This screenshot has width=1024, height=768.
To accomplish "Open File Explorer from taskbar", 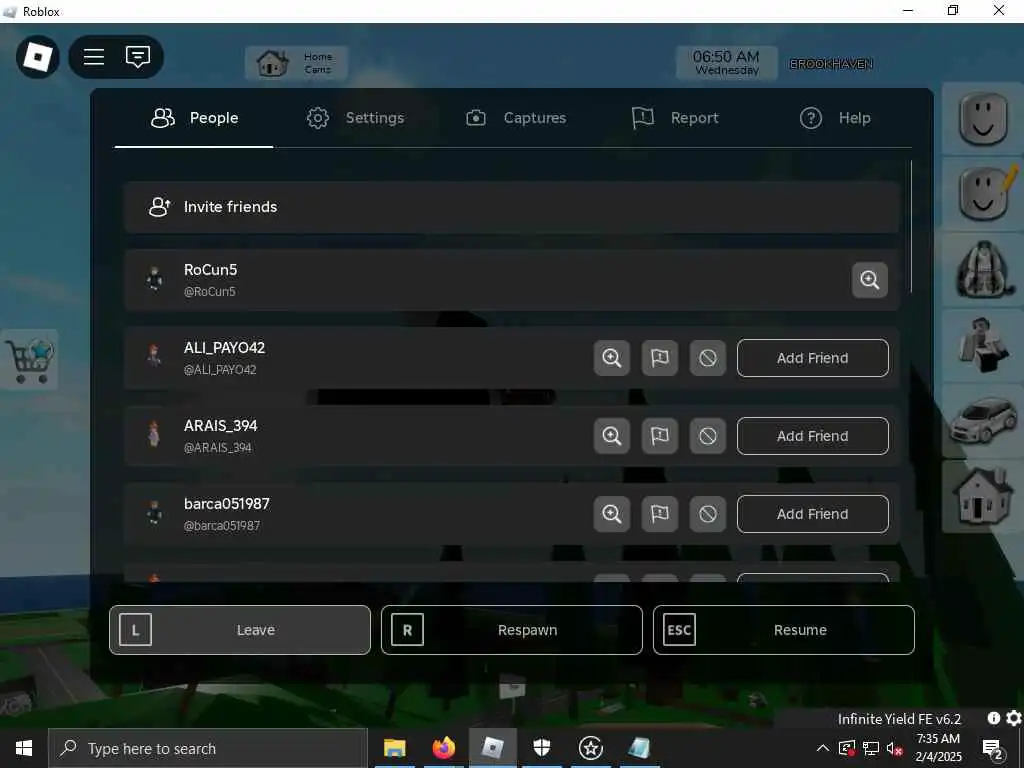I will pyautogui.click(x=394, y=748).
